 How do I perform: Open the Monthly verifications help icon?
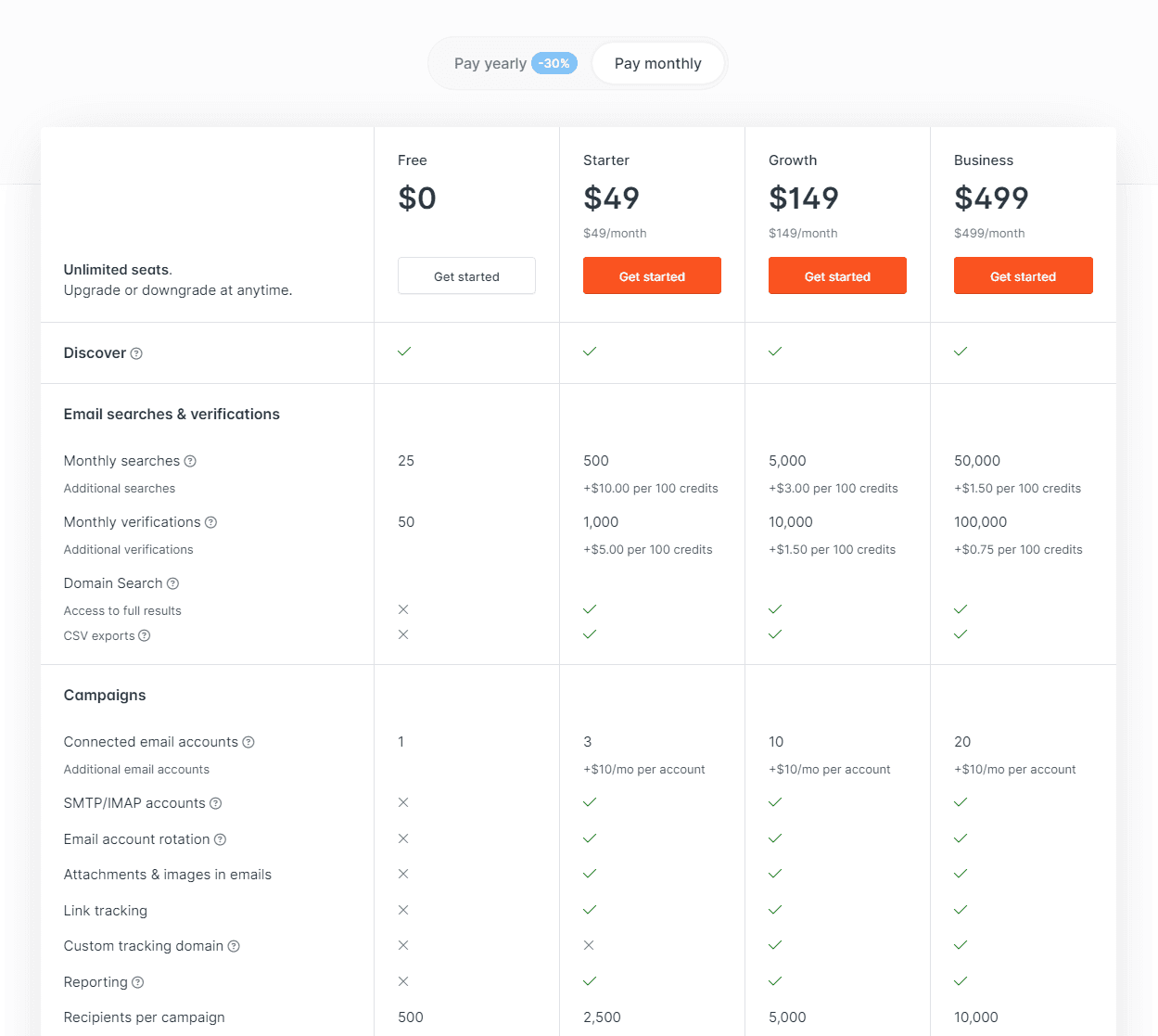pos(211,522)
